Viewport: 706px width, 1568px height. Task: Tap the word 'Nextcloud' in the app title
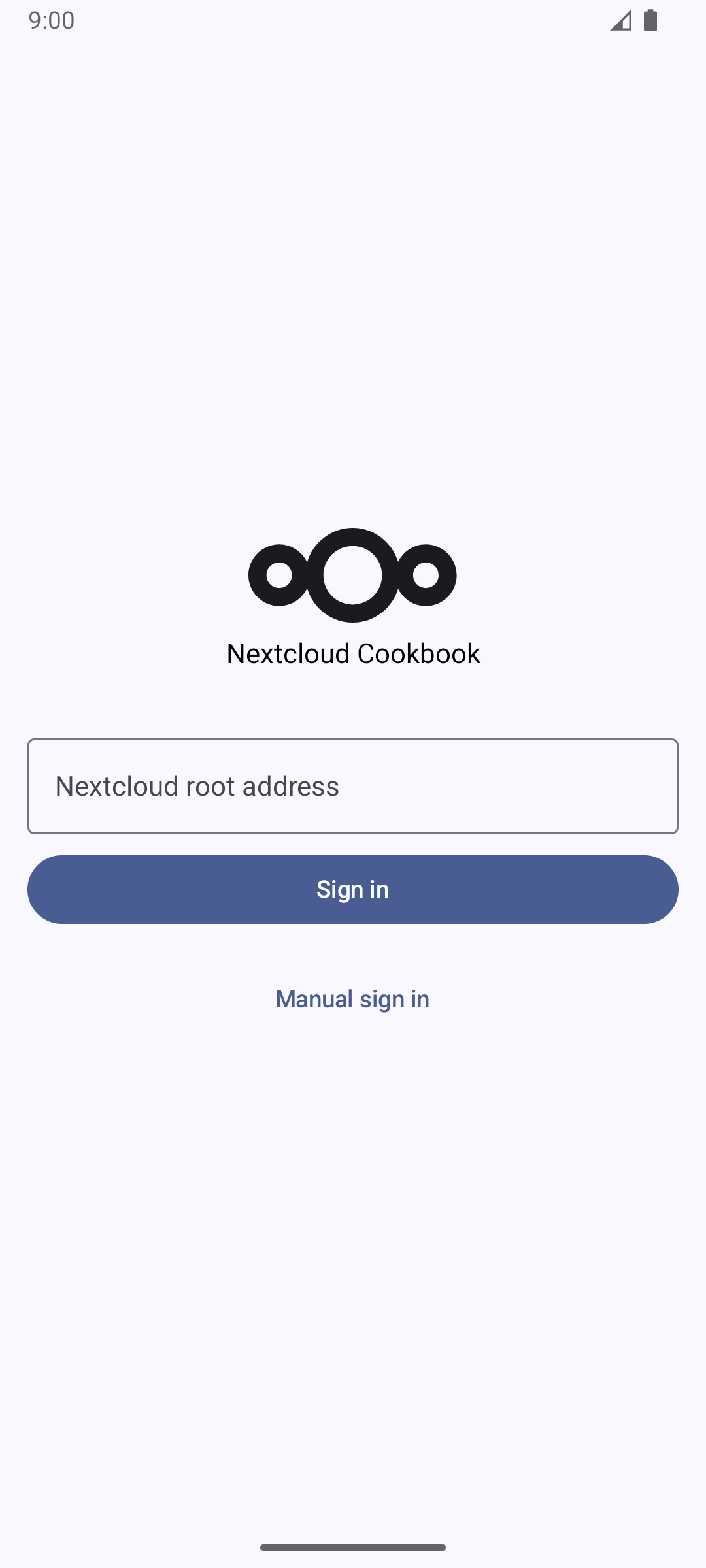point(288,653)
